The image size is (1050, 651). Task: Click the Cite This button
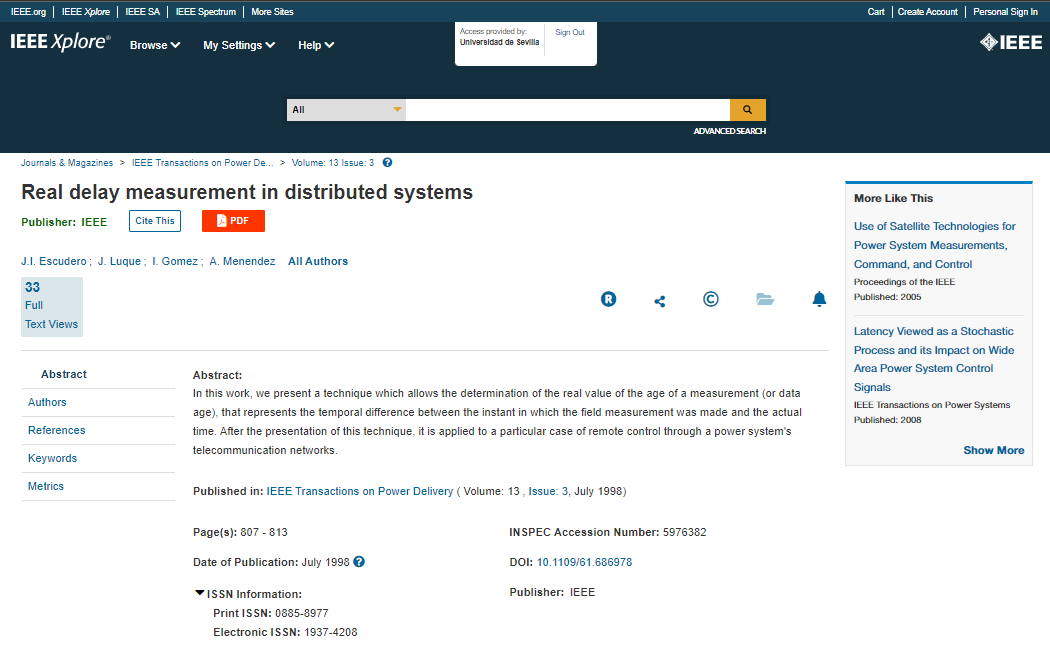tap(155, 221)
